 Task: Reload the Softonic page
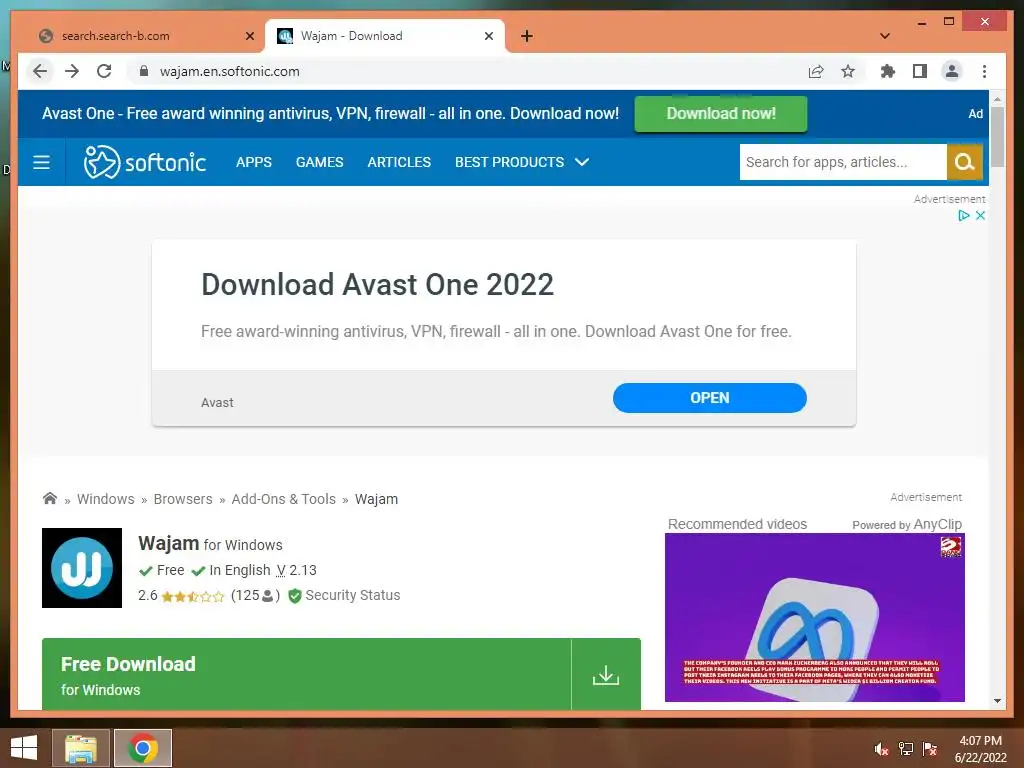[104, 71]
